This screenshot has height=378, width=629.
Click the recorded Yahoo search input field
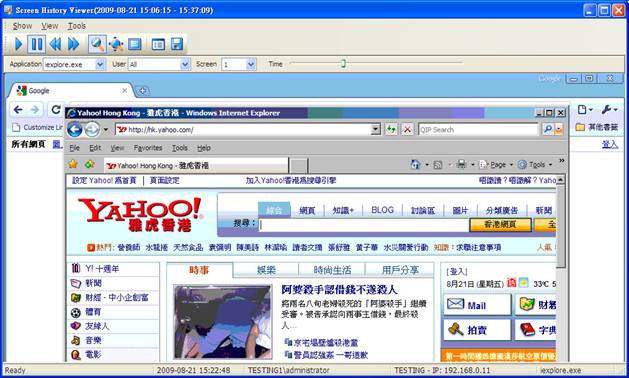click(364, 224)
